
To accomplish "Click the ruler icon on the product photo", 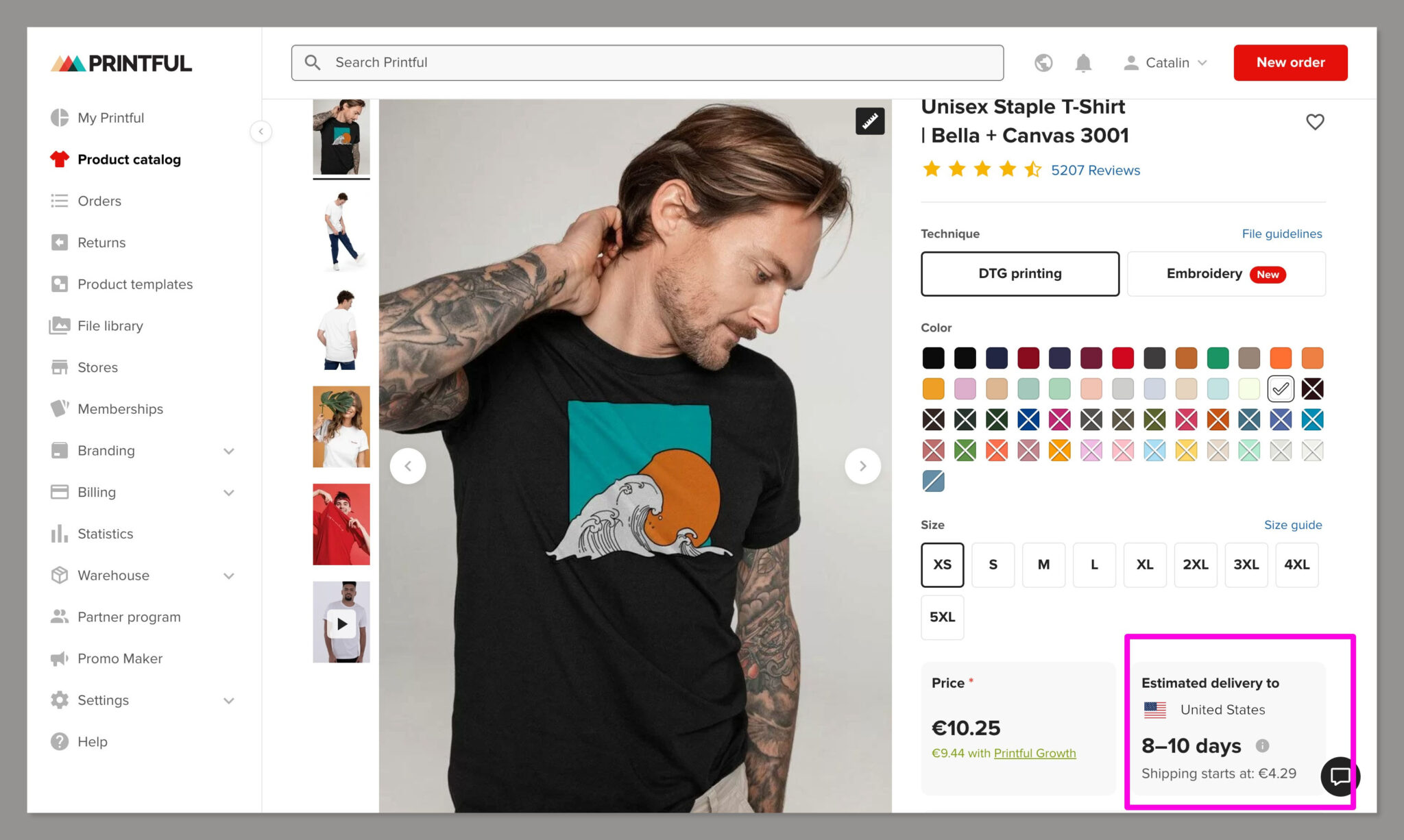I will coord(869,121).
